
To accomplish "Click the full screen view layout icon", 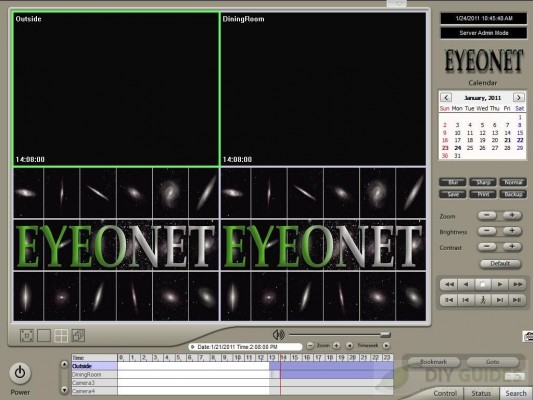I will (x=27, y=336).
